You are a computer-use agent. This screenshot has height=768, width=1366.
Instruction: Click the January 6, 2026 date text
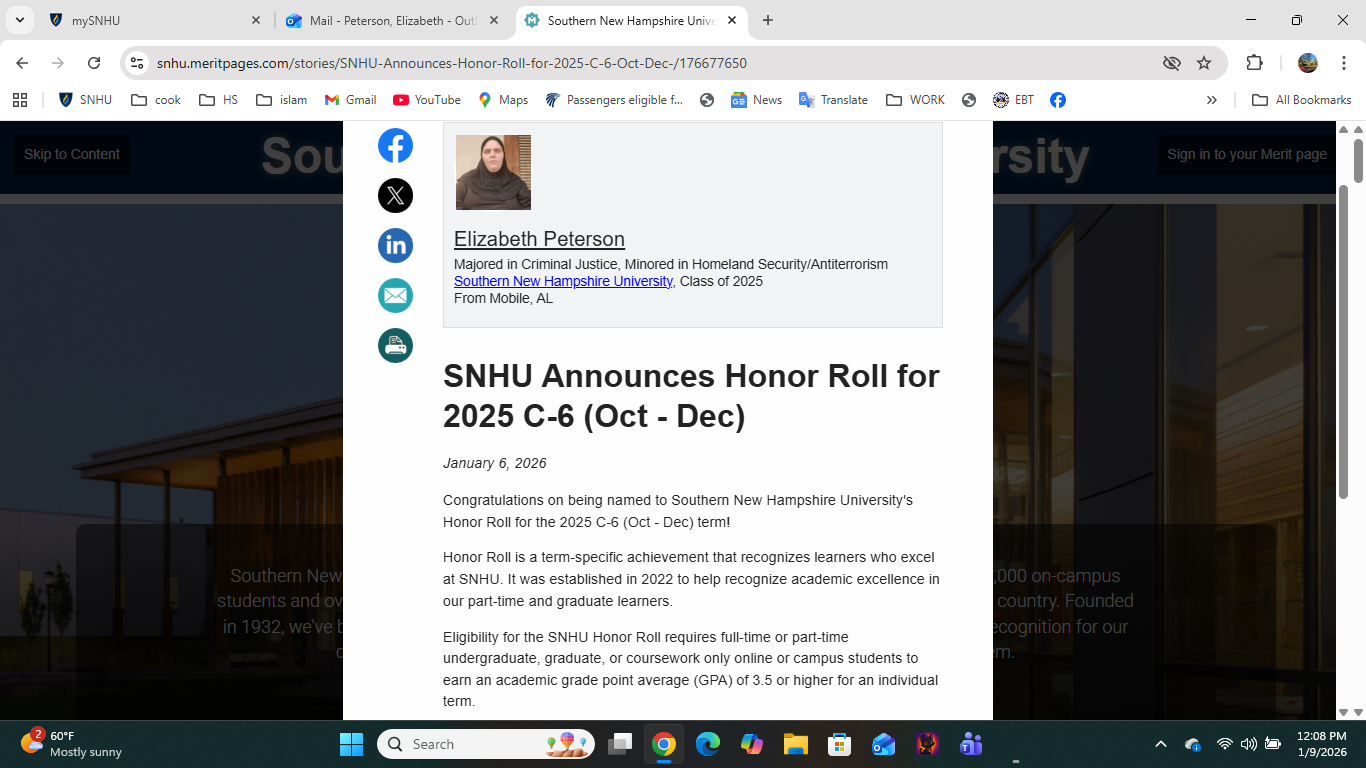(495, 463)
